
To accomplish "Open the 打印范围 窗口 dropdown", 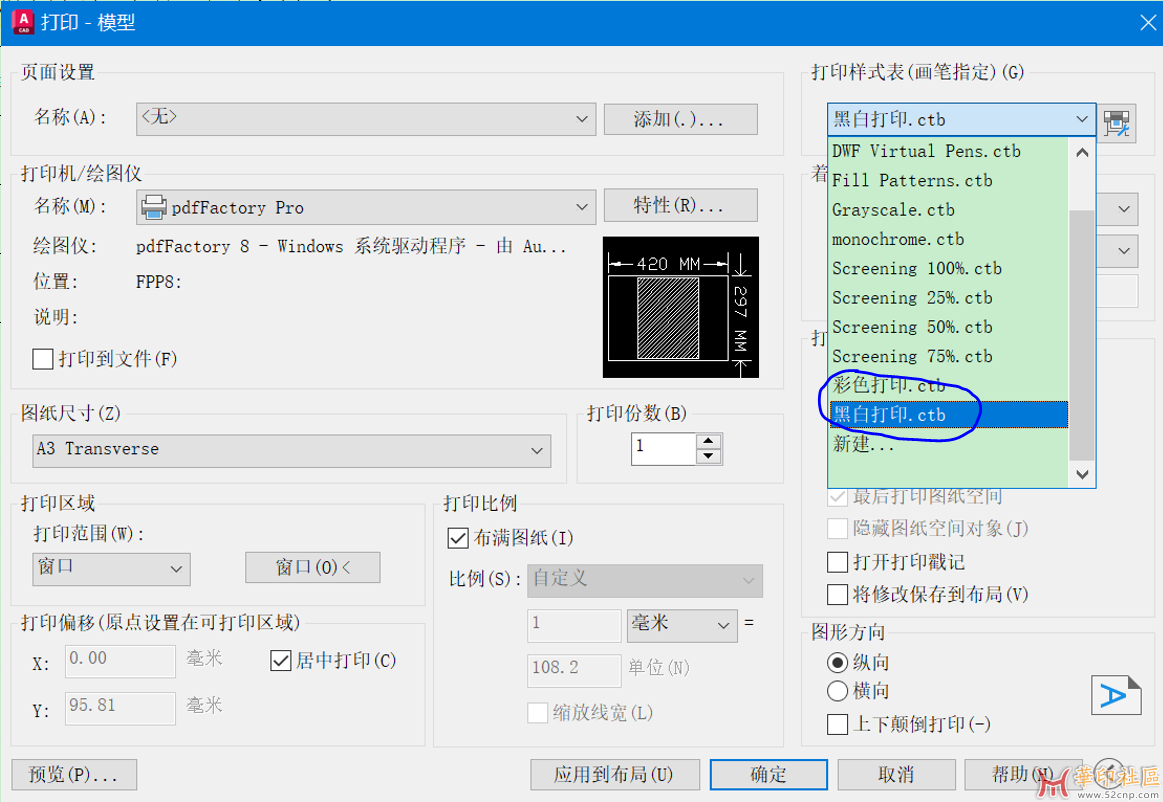I will [111, 568].
